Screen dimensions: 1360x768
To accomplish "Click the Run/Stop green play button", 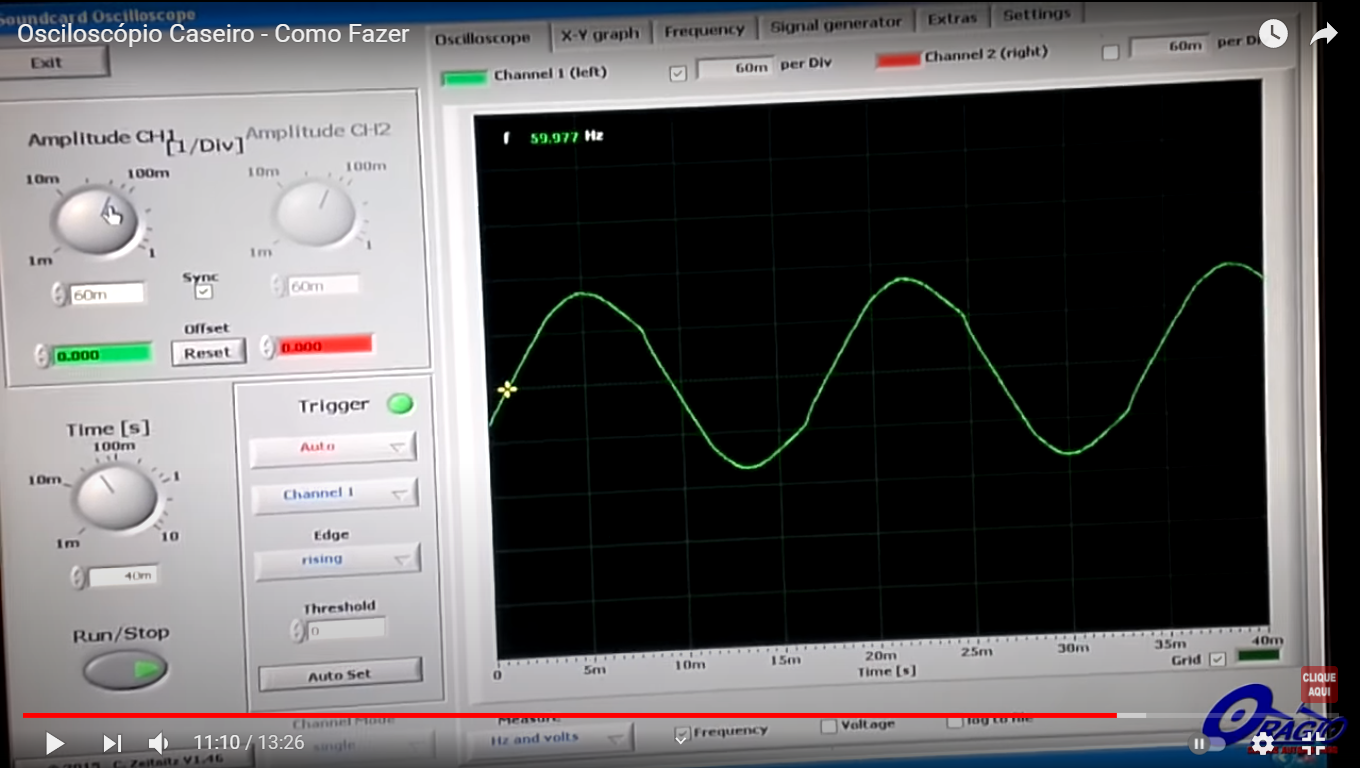I will point(125,670).
